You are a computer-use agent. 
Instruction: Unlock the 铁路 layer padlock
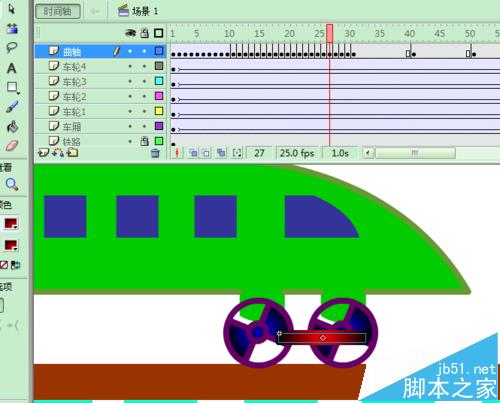(x=144, y=141)
